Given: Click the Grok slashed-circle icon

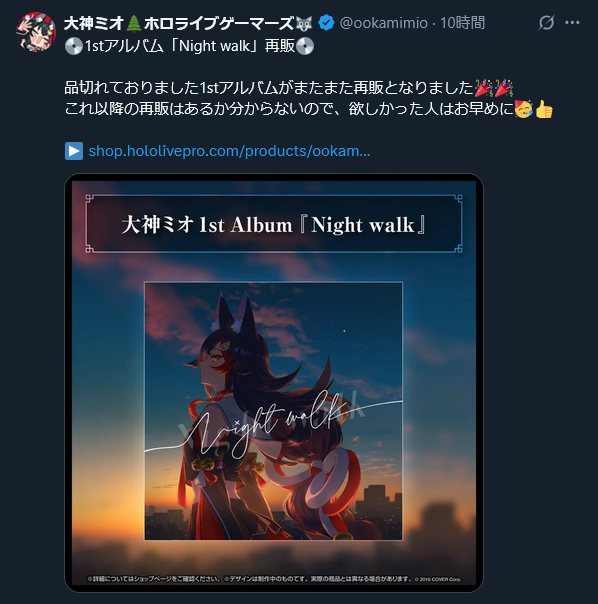Looking at the screenshot, I should pyautogui.click(x=546, y=23).
